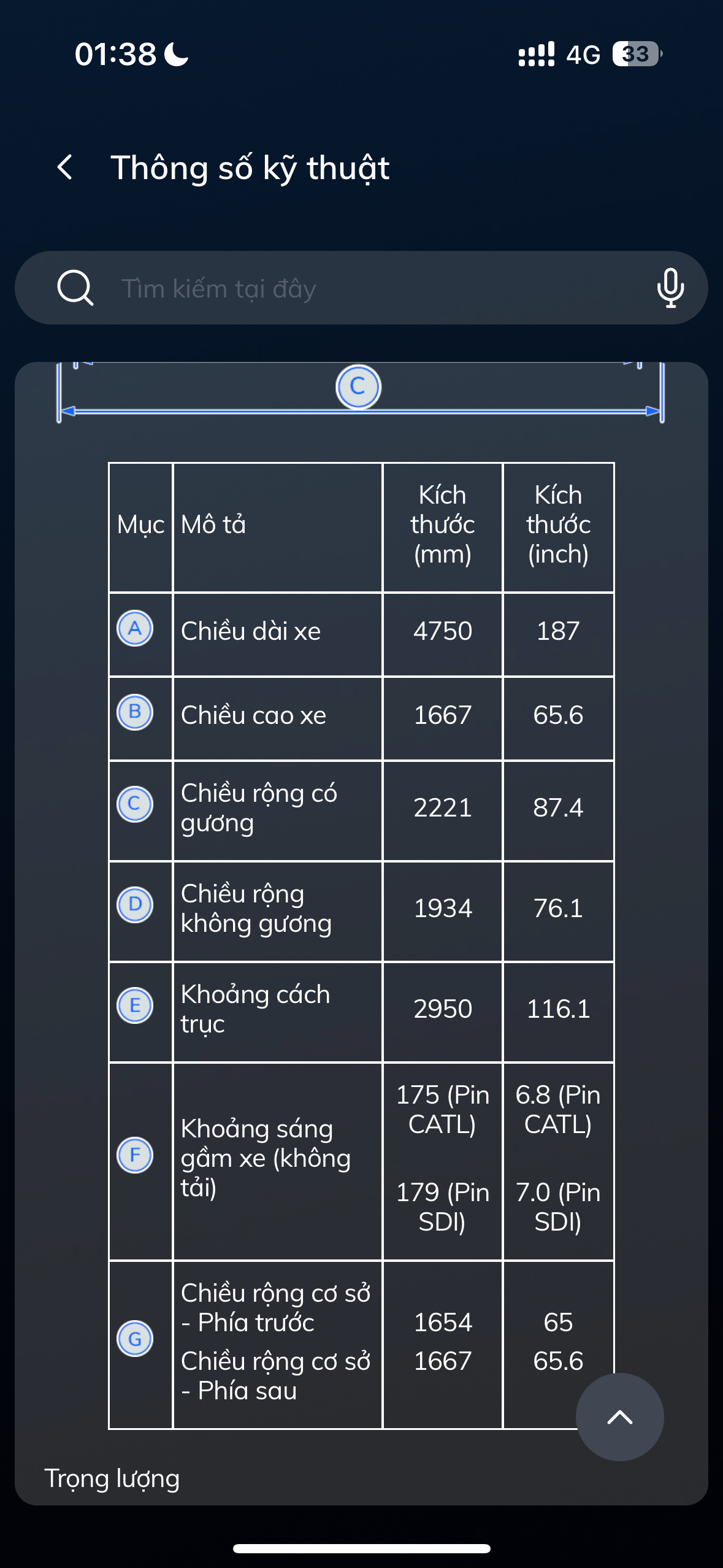Tap the back arrow icon
This screenshot has height=1568, width=723.
pyautogui.click(x=65, y=167)
